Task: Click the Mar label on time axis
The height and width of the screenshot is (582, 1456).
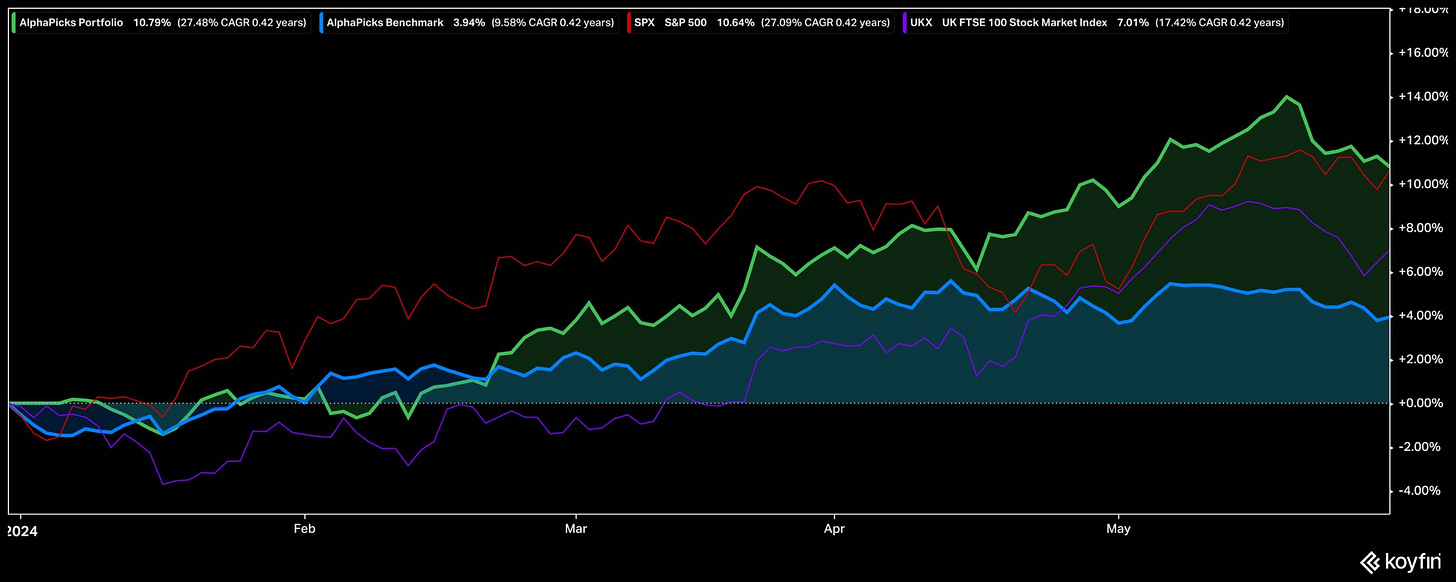Action: (575, 529)
